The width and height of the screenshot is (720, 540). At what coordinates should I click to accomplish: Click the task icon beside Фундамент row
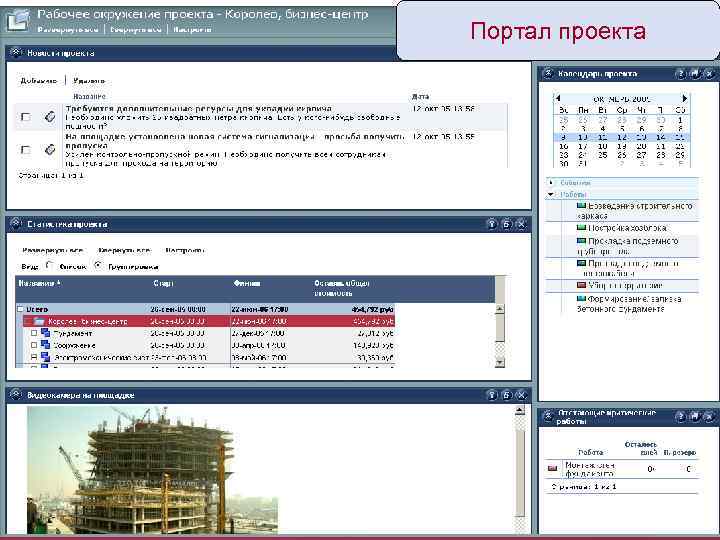click(x=45, y=333)
